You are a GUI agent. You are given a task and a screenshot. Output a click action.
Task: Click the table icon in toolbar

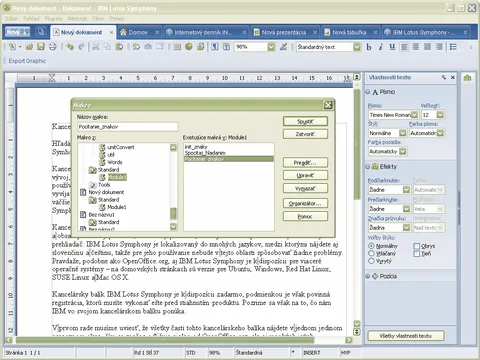[177, 47]
